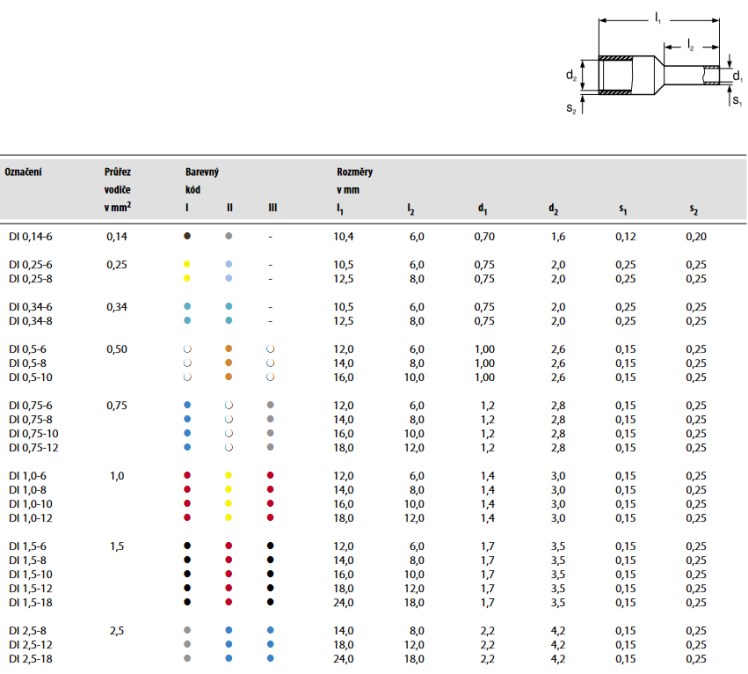Screen dimensions: 748x674
Task: Click the d2 value '1,6'
Action: tap(558, 237)
